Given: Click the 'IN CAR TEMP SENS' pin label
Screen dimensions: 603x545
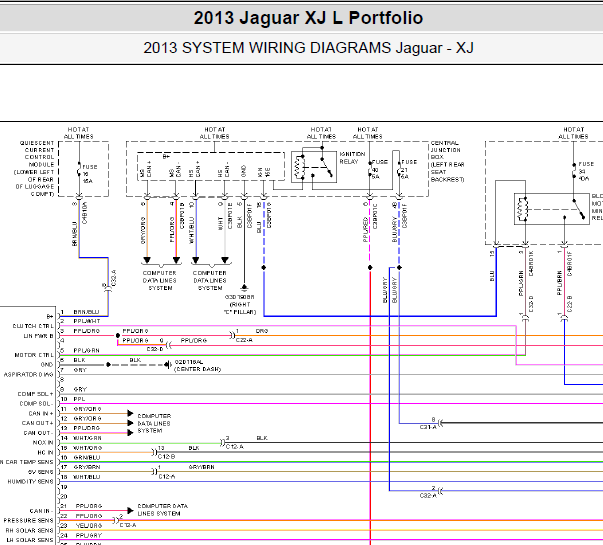Looking at the screenshot, I should point(27,462).
